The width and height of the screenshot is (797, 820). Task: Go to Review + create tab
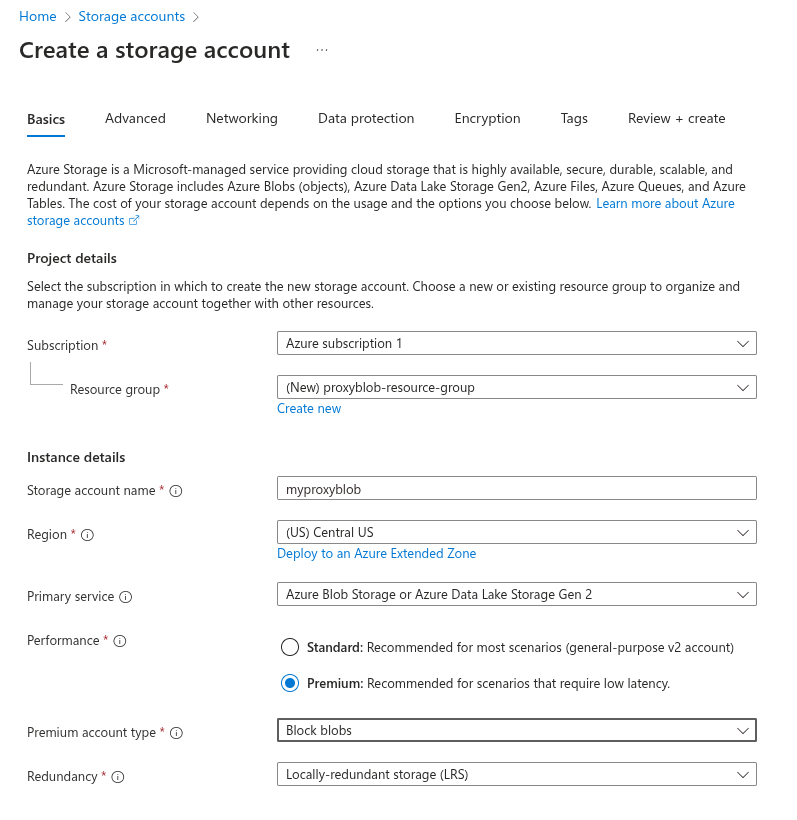pos(676,118)
